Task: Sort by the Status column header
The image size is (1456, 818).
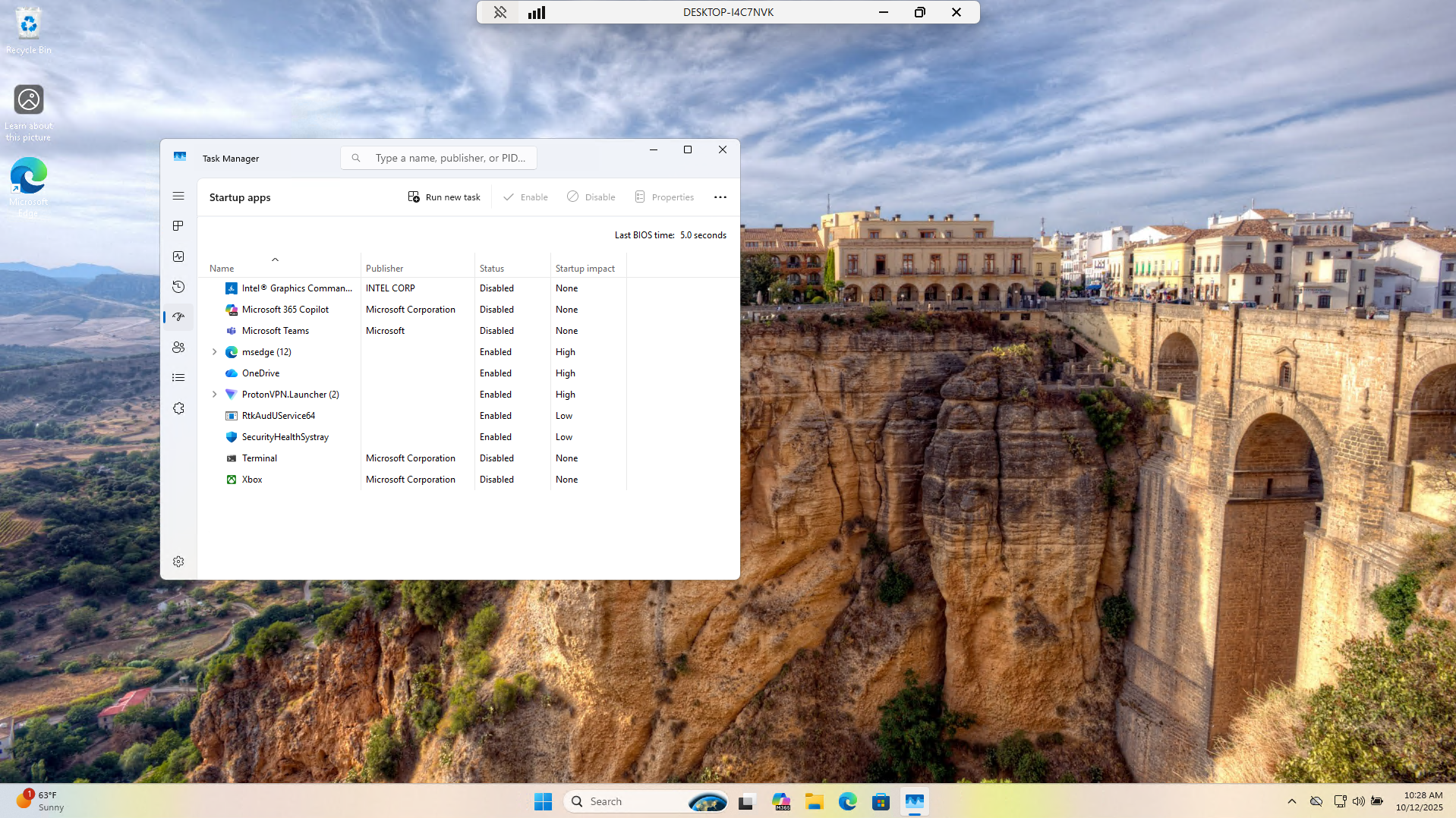Action: tap(492, 269)
